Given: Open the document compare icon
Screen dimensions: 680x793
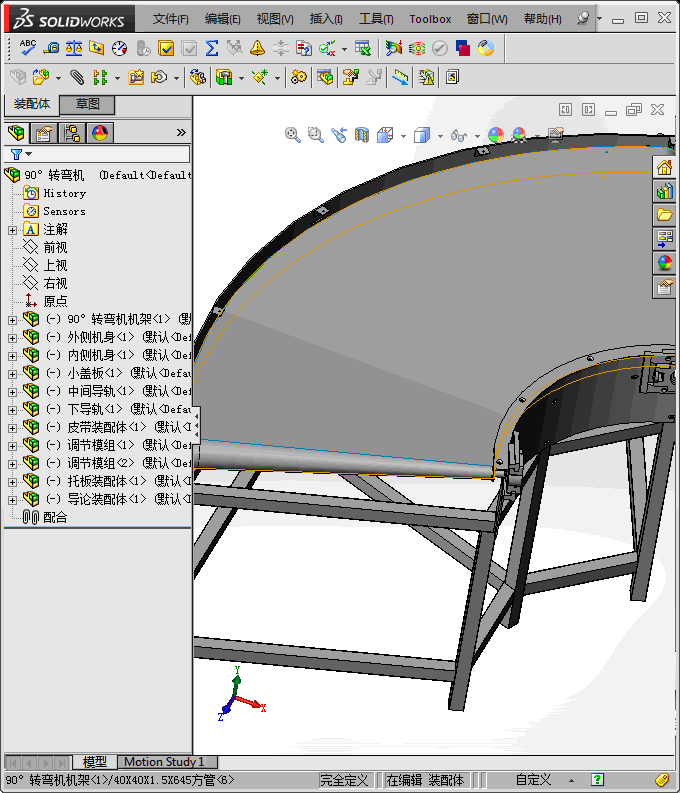Looking at the screenshot, I should pos(303,48).
